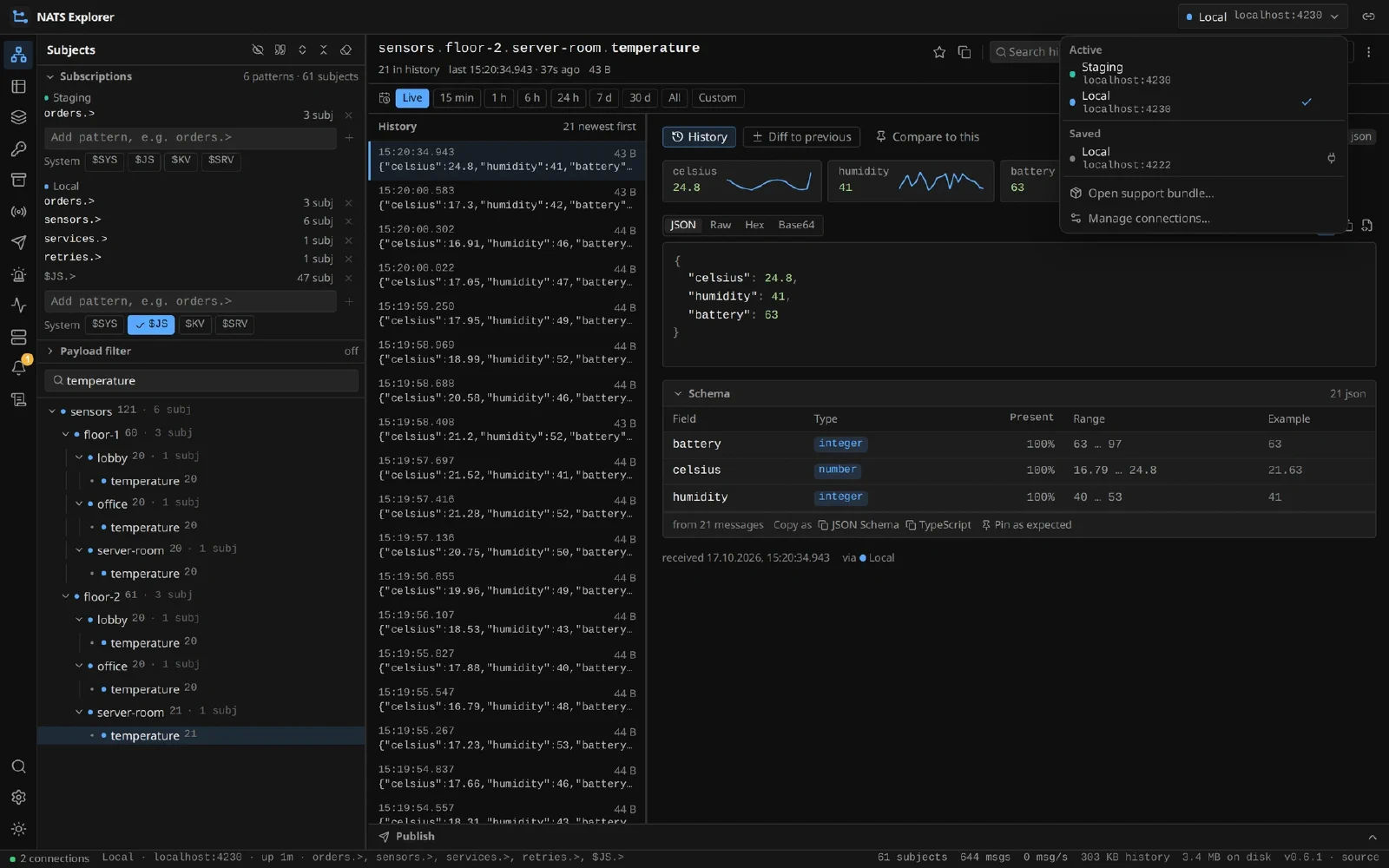1389x868 pixels.
Task: Click the link icon at top right
Action: [x=1369, y=16]
